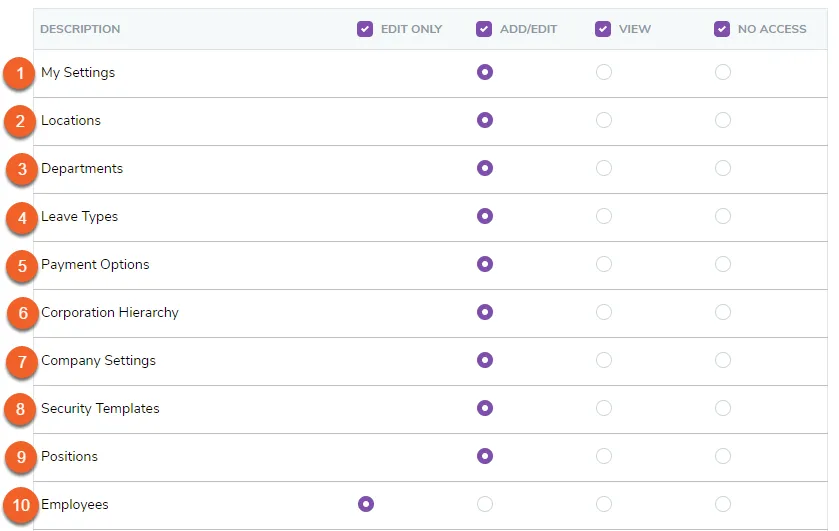This screenshot has height=531, width=839.
Task: Select Add/Edit for Corporation Hierarchy
Action: point(485,312)
